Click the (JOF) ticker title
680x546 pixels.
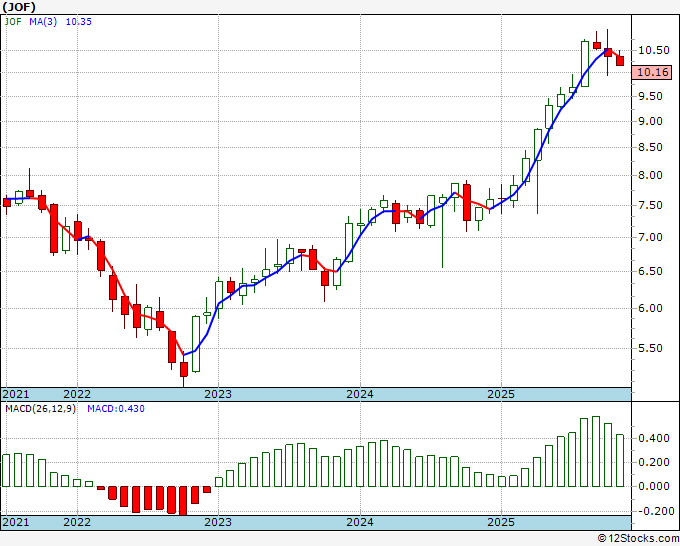[19, 7]
